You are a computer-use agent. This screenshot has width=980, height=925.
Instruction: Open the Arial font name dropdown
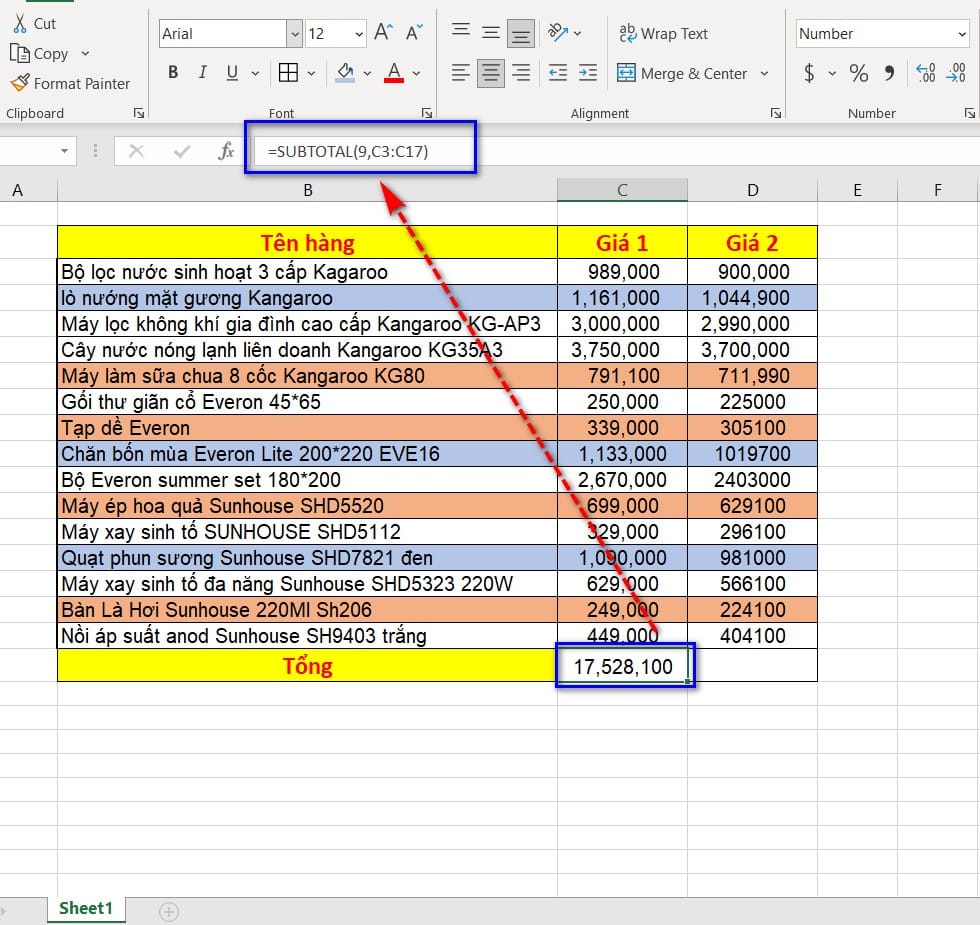click(x=294, y=34)
